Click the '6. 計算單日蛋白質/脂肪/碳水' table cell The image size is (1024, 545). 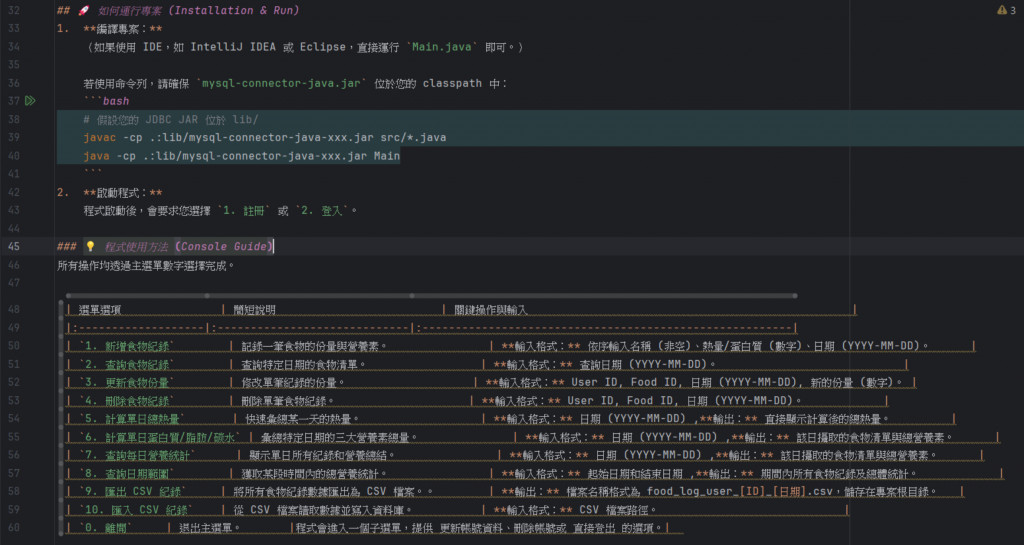click(x=160, y=437)
